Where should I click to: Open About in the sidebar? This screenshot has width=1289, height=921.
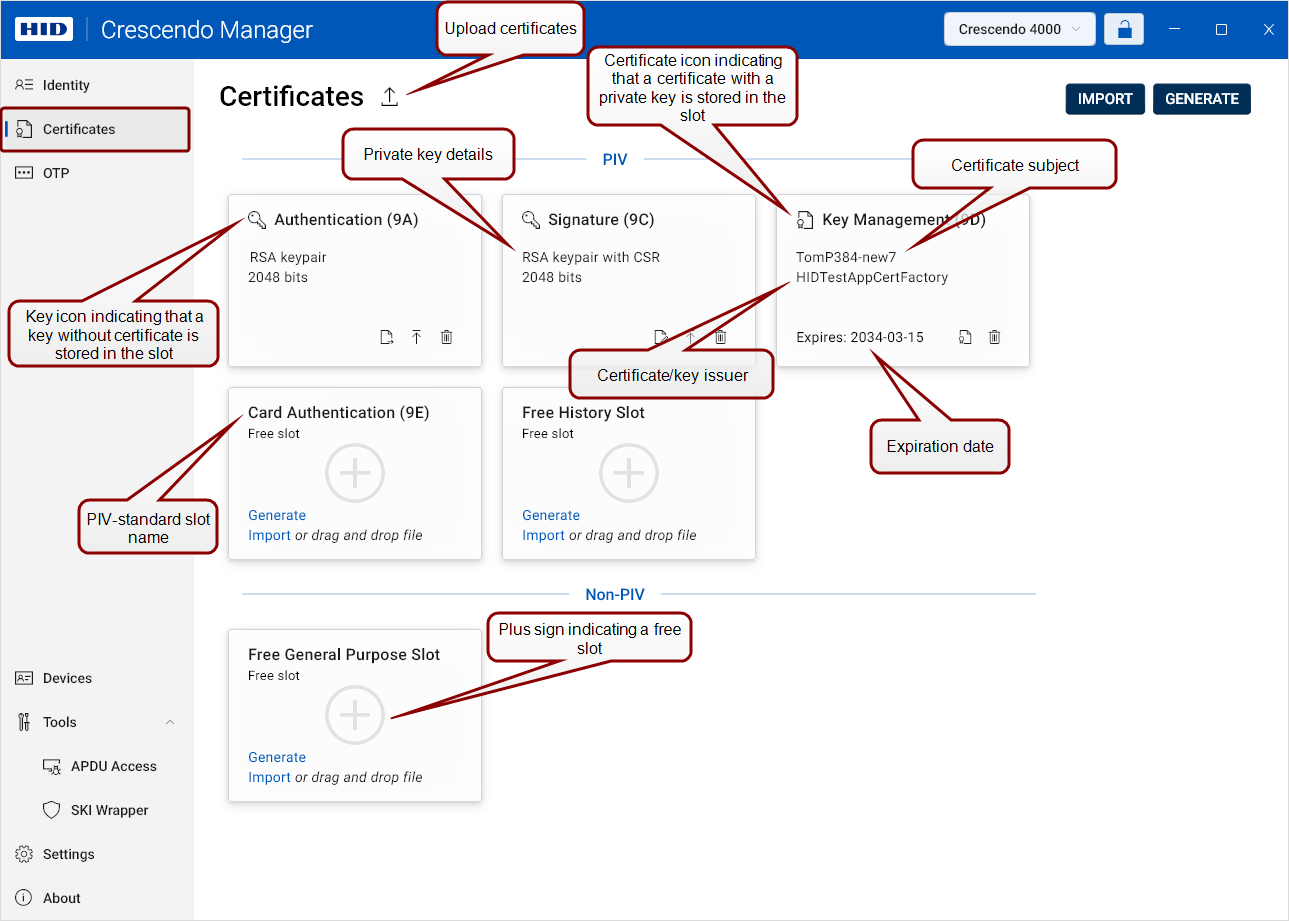point(95,898)
